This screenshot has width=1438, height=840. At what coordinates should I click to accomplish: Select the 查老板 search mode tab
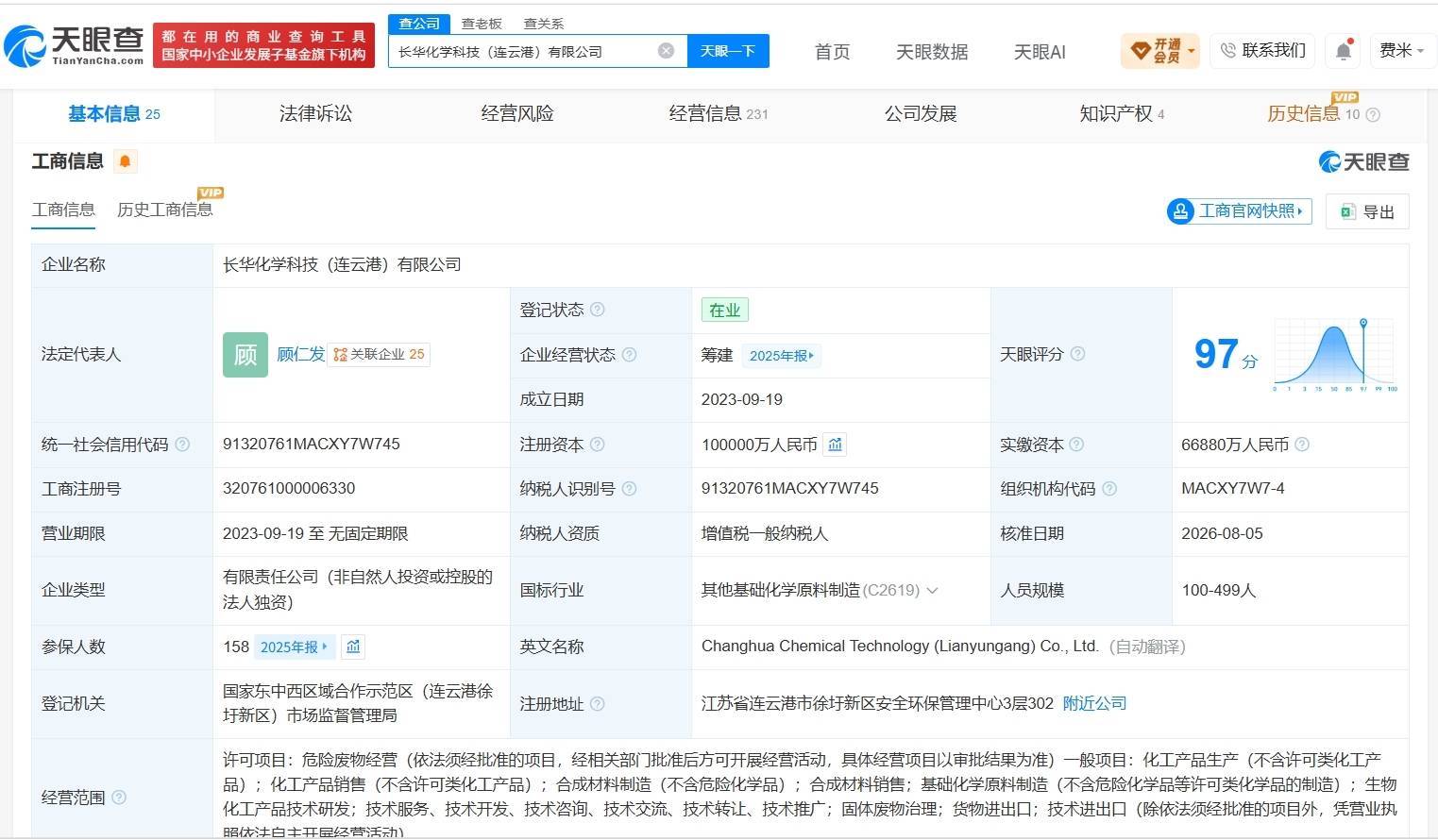point(482,24)
